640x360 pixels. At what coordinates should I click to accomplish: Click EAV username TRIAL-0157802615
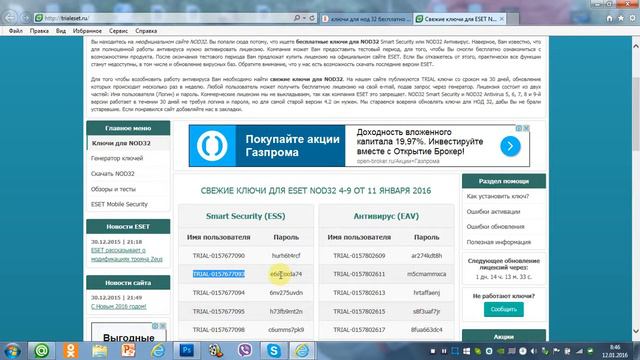click(359, 311)
